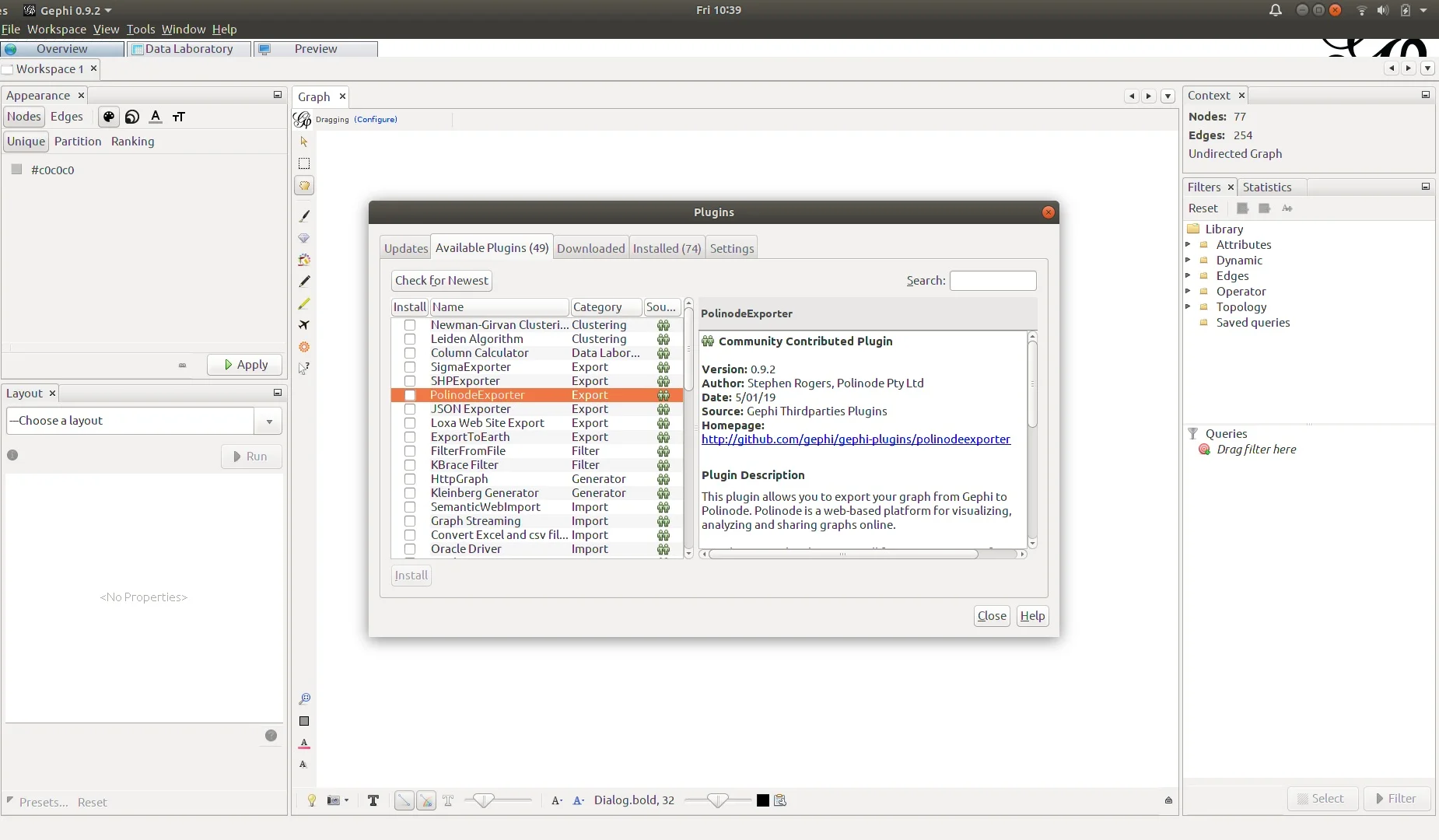Select the painter brush tool
The image size is (1439, 840).
(x=304, y=215)
